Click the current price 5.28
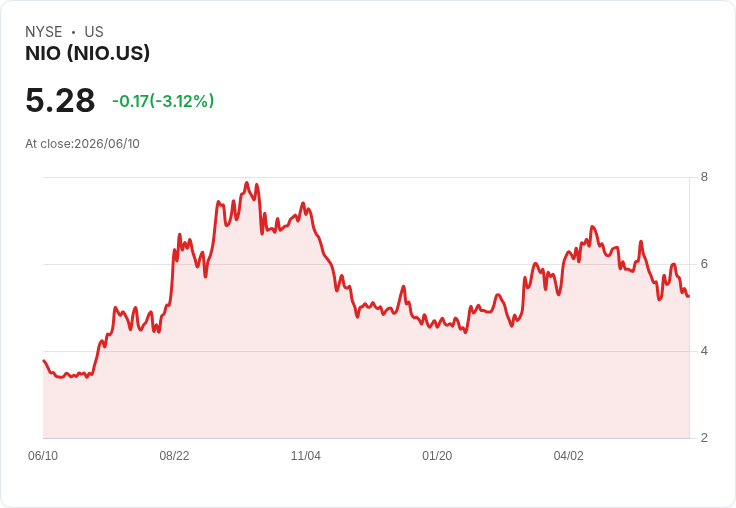This screenshot has height=508, width=736. [x=60, y=100]
